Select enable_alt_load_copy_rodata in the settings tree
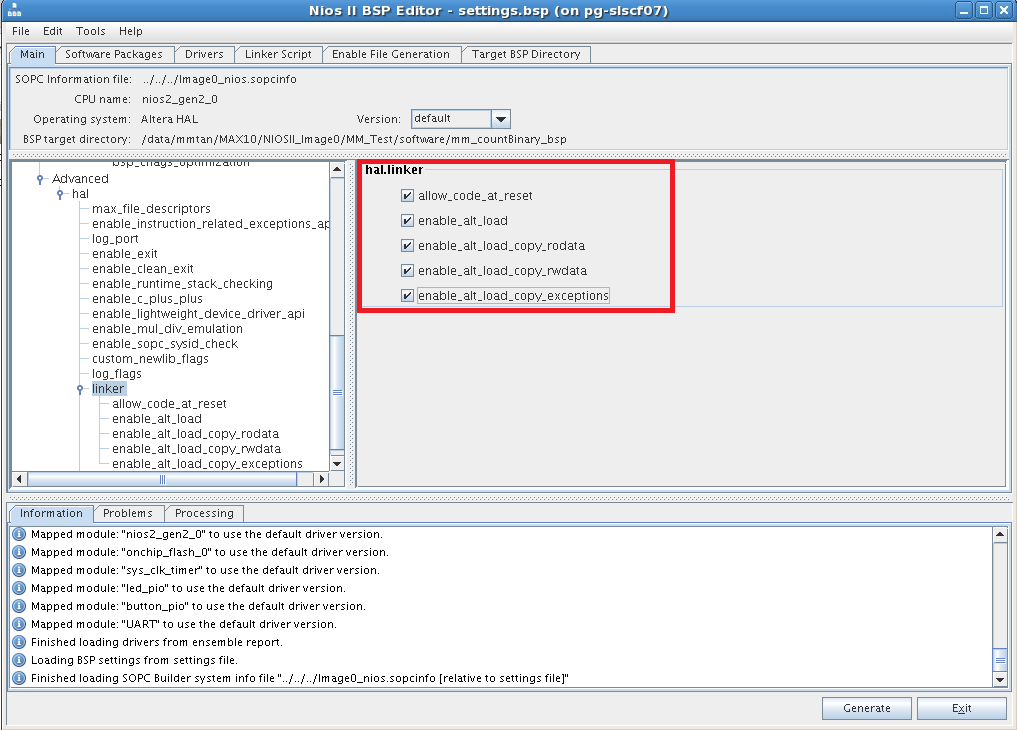1017x730 pixels. (x=195, y=434)
